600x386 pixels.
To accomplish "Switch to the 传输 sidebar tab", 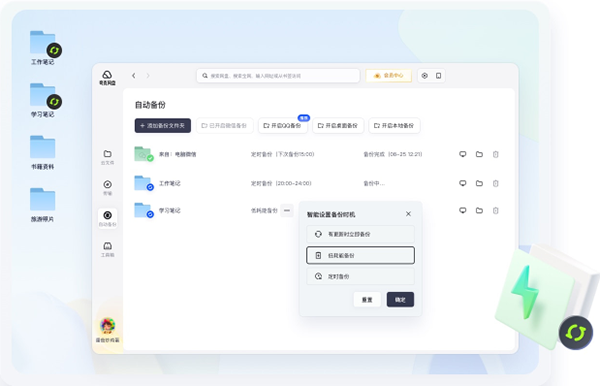I will point(108,187).
